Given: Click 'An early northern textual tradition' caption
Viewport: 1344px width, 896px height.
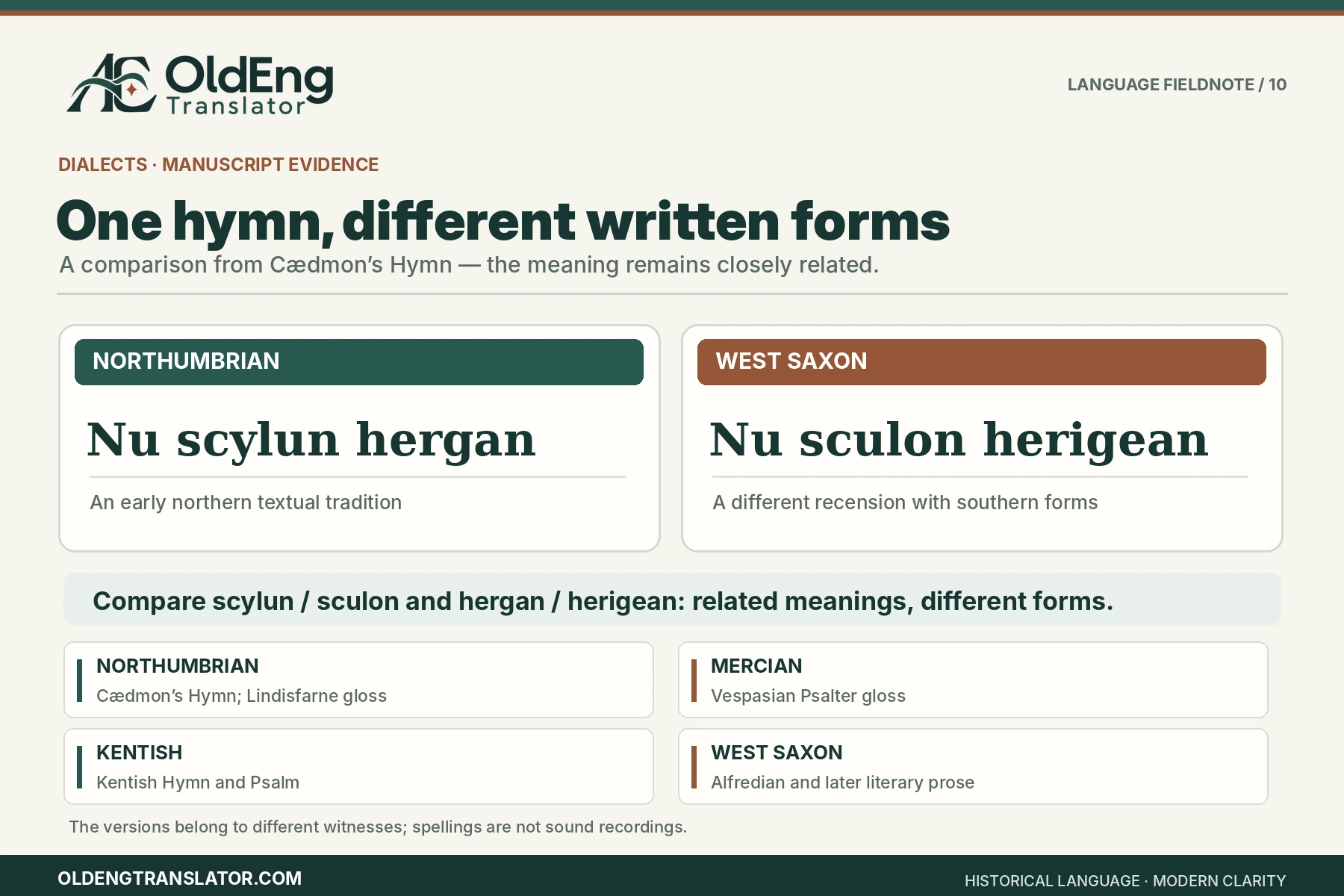Looking at the screenshot, I should (x=246, y=503).
